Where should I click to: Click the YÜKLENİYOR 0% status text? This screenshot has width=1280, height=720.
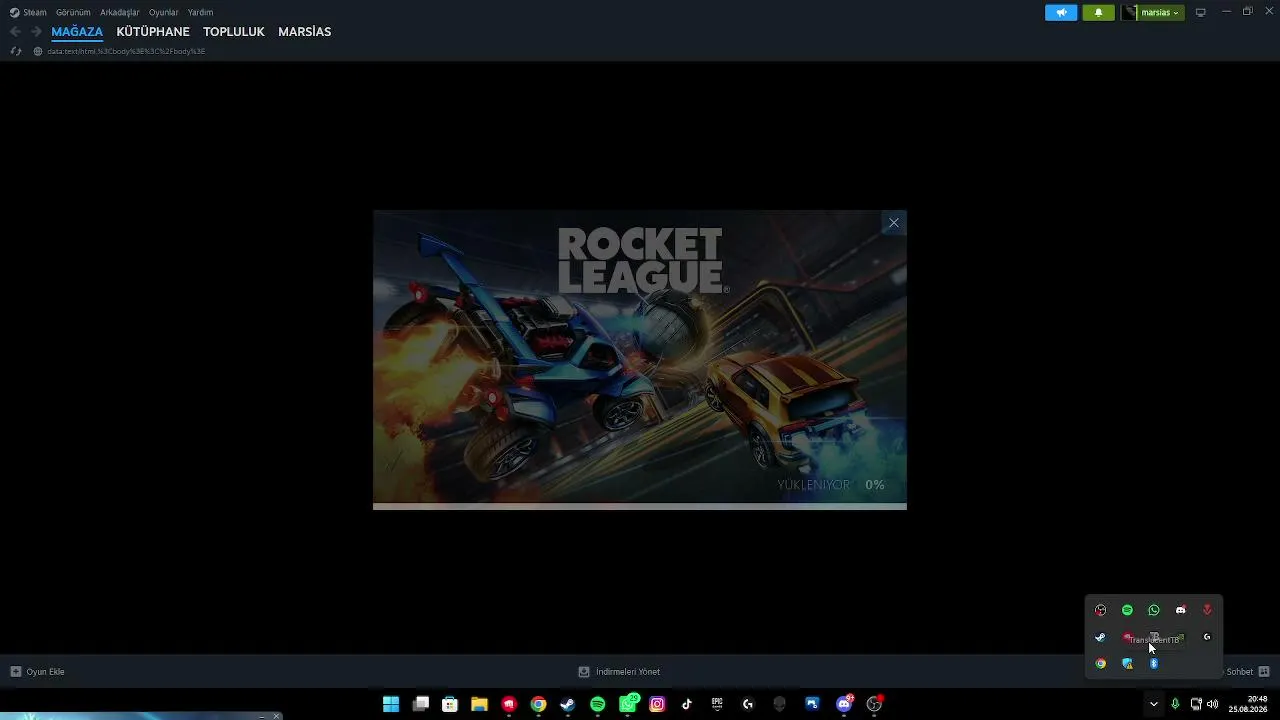[x=831, y=485]
